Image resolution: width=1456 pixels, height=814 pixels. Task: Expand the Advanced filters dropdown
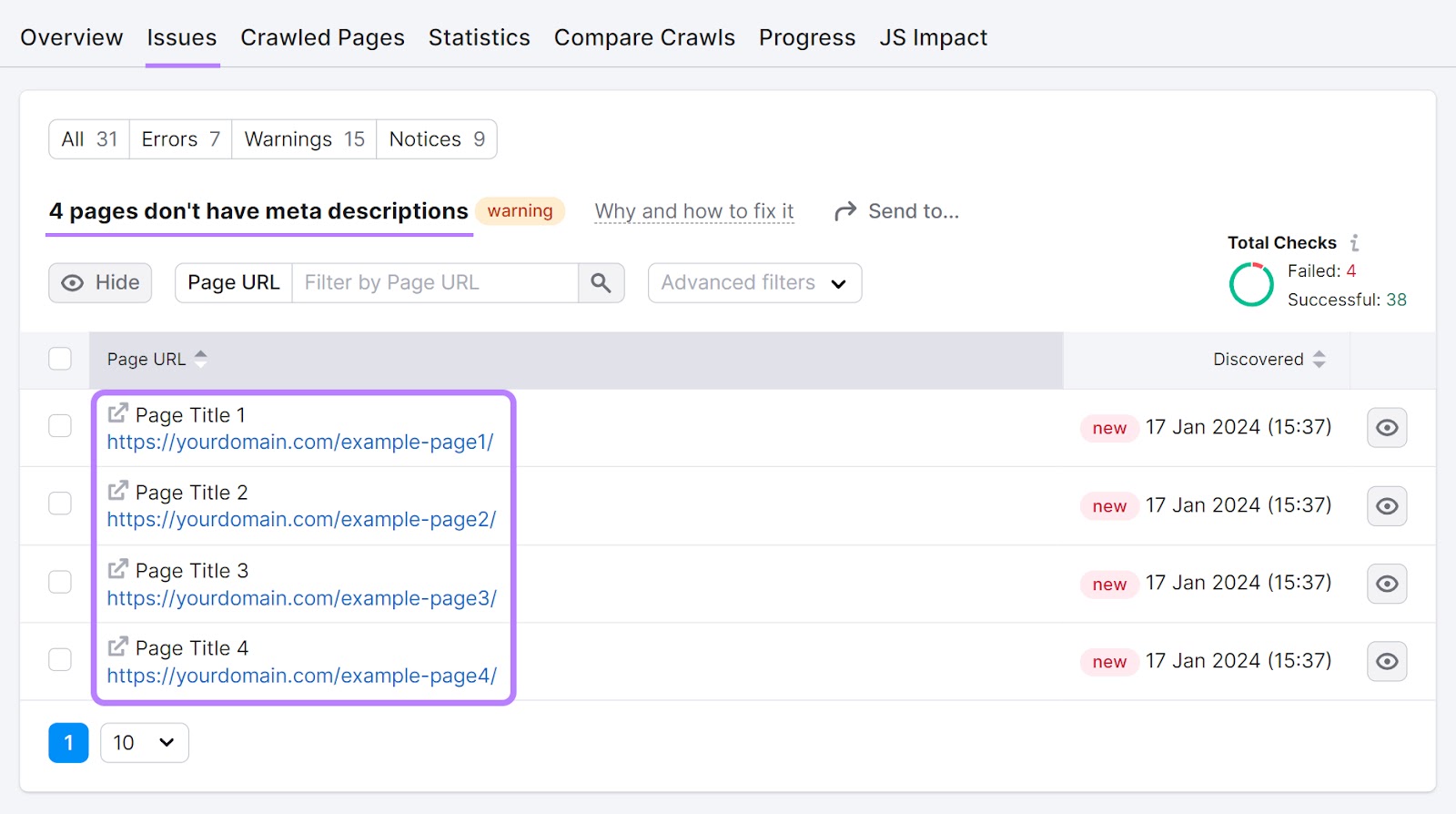click(754, 283)
